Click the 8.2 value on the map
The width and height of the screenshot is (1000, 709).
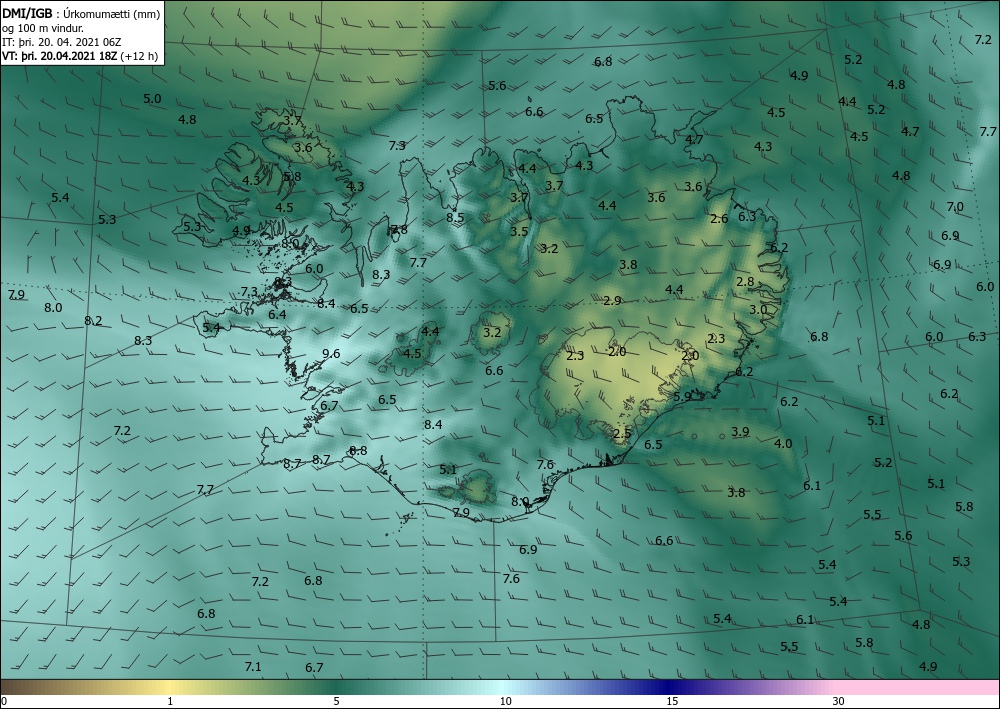tap(93, 321)
